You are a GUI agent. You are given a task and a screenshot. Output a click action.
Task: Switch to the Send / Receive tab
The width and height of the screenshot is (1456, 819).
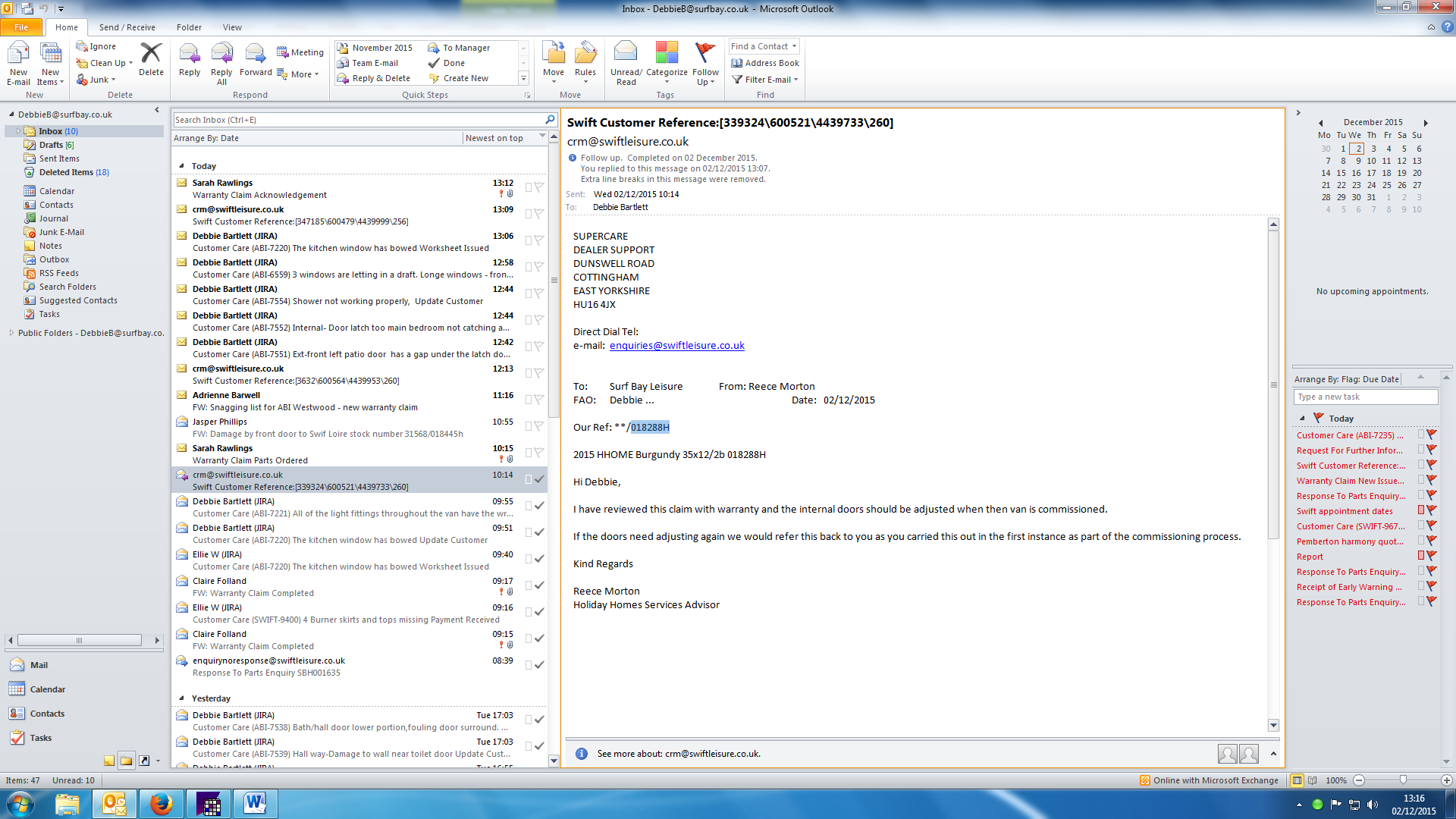click(x=127, y=27)
